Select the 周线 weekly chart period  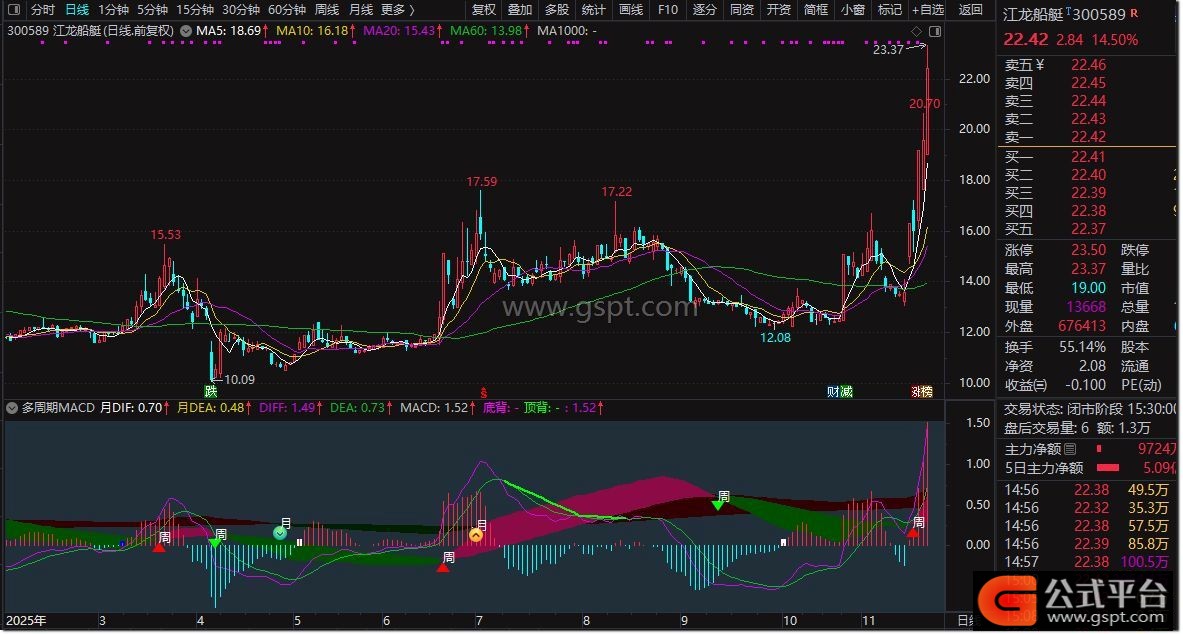click(327, 10)
